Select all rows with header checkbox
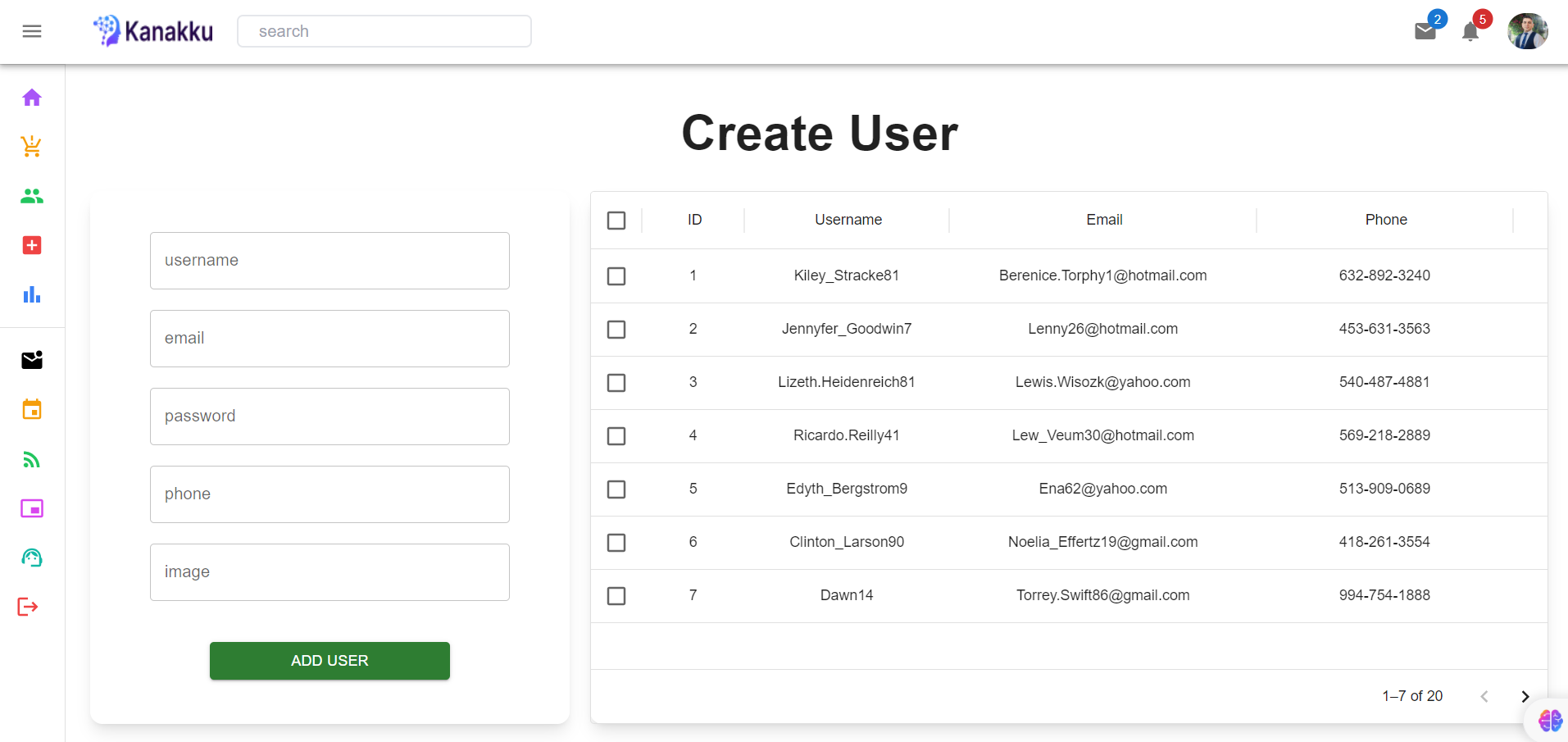Screen dimensions: 1568x742 point(616,221)
